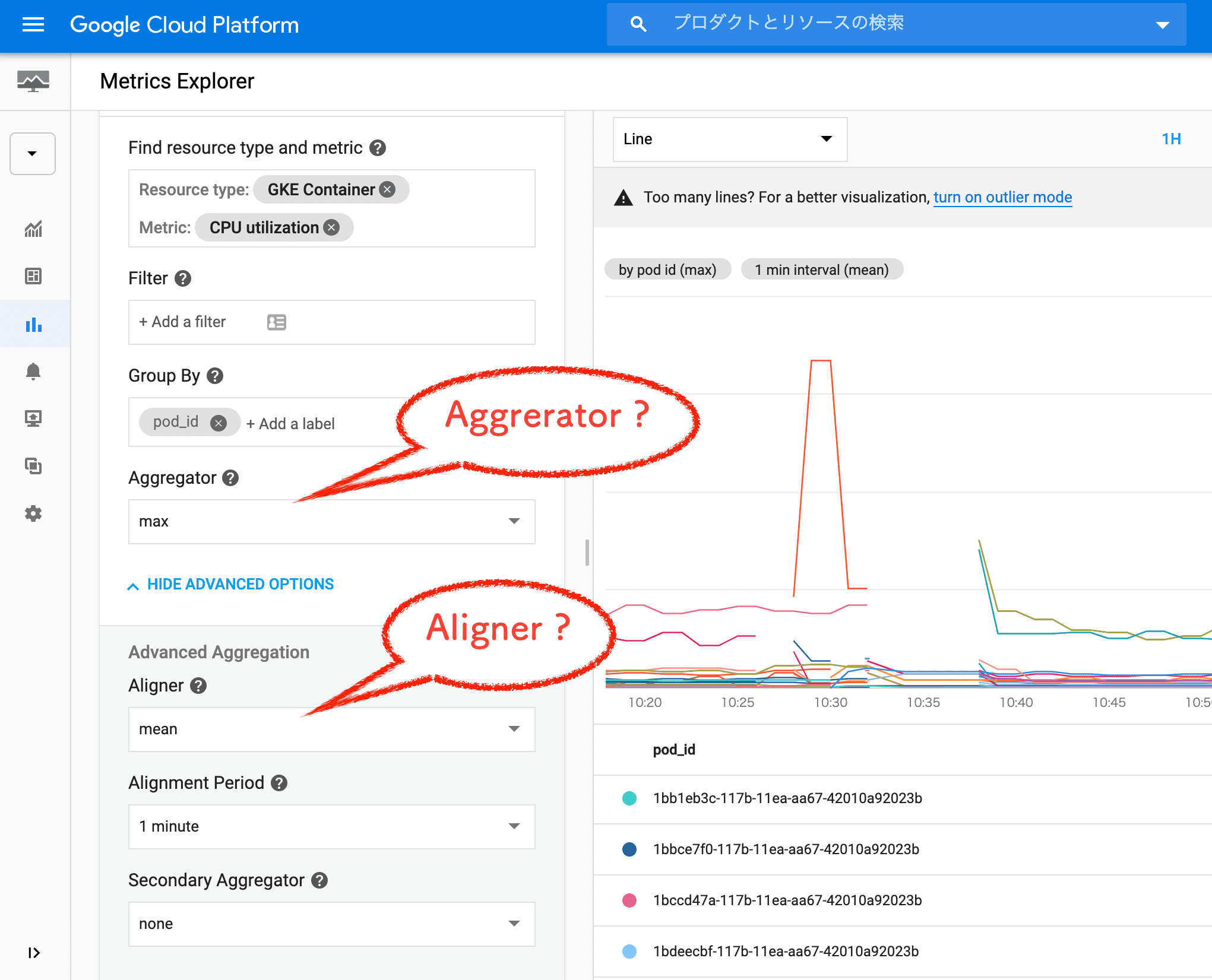Open the overview chart icon in sidebar
This screenshot has width=1212, height=980.
[x=33, y=229]
